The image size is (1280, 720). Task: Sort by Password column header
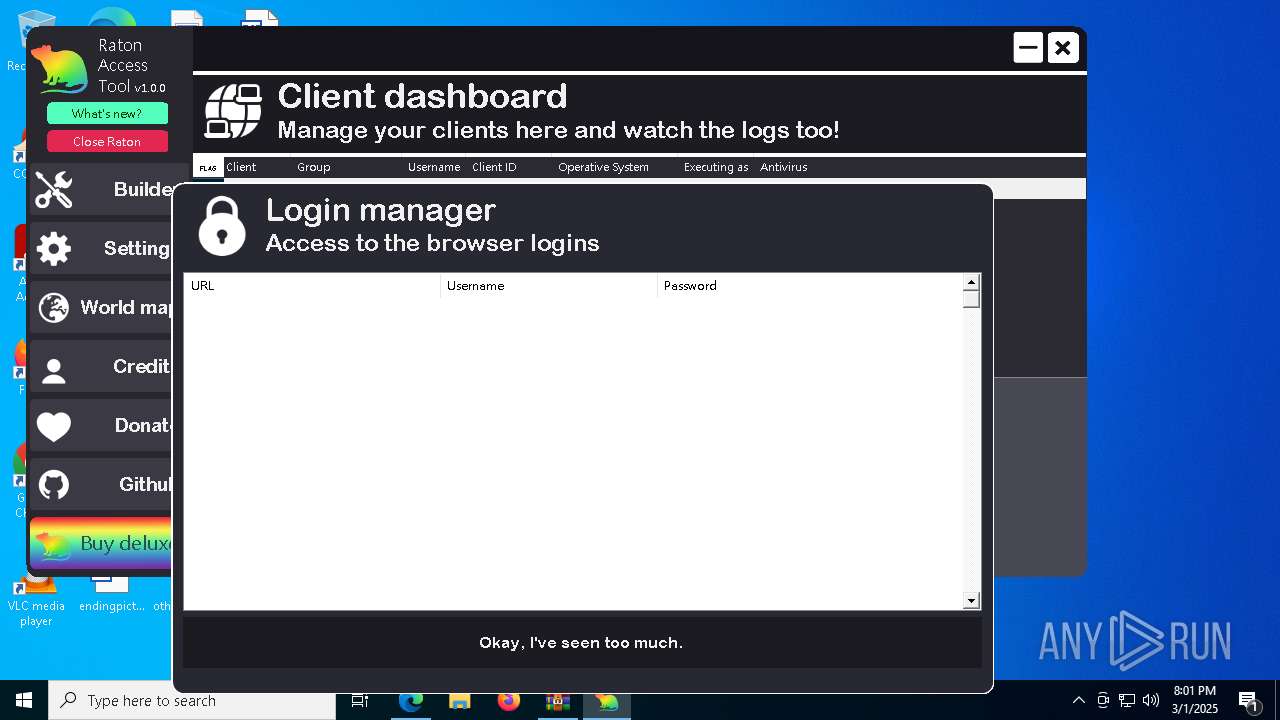[810, 286]
